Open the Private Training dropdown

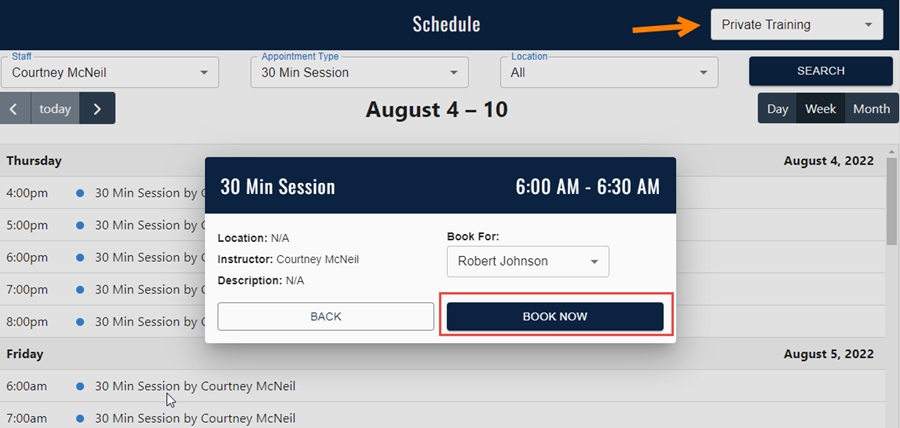point(796,25)
